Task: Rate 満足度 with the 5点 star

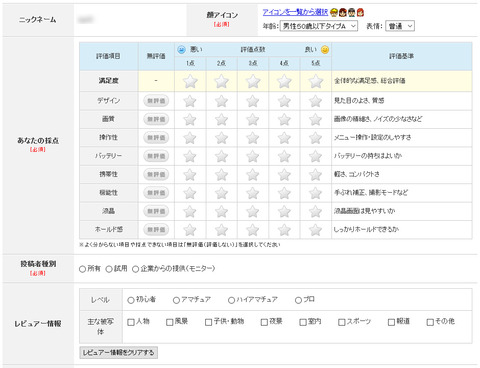Action: coord(315,81)
